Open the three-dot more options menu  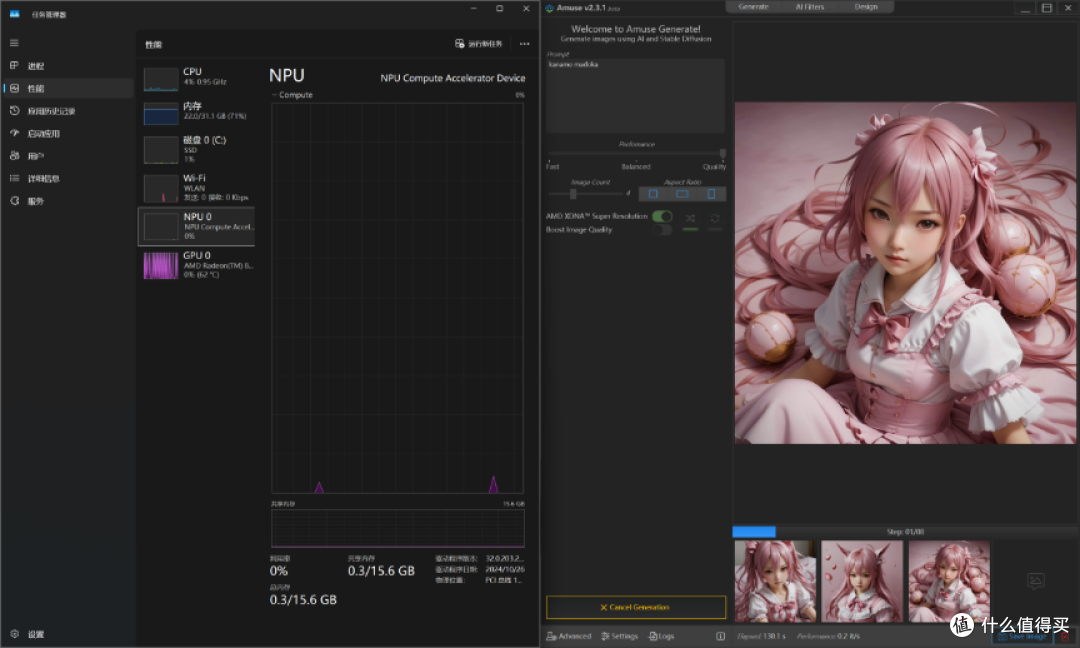coord(525,43)
